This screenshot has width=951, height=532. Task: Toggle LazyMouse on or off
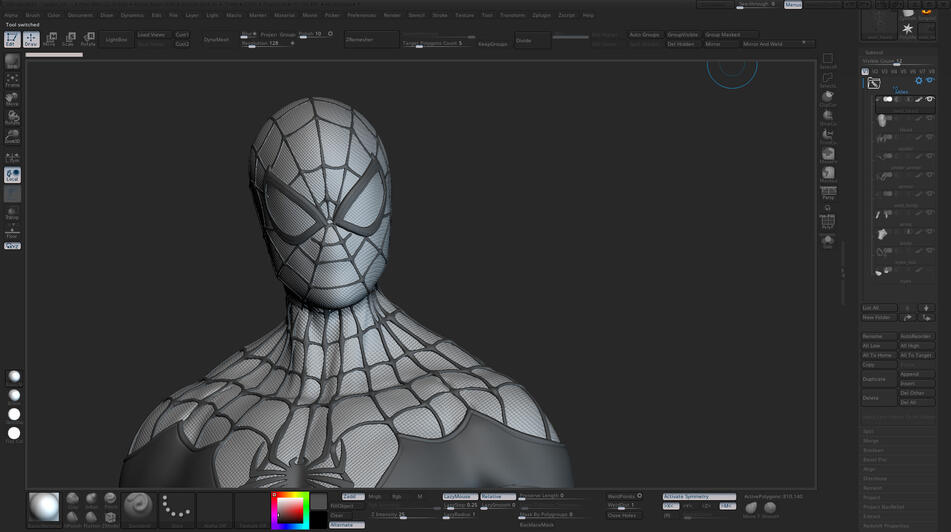click(x=460, y=496)
